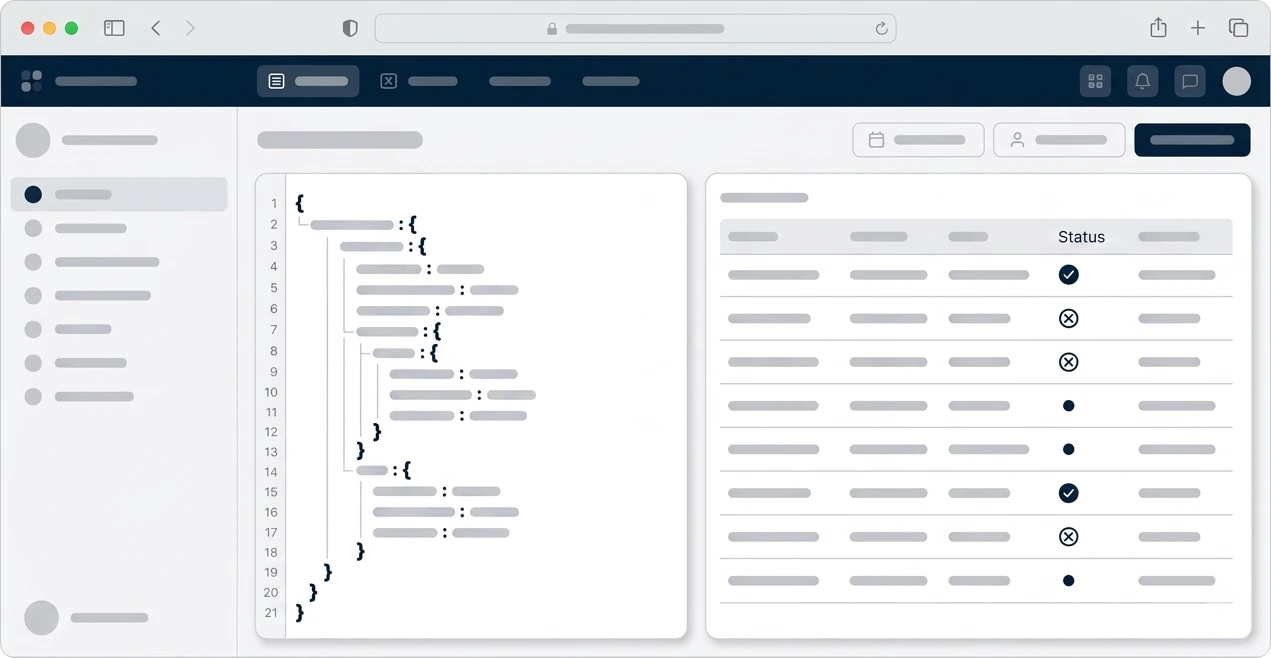Click the profile avatar atop the left sidebar

tap(33, 140)
